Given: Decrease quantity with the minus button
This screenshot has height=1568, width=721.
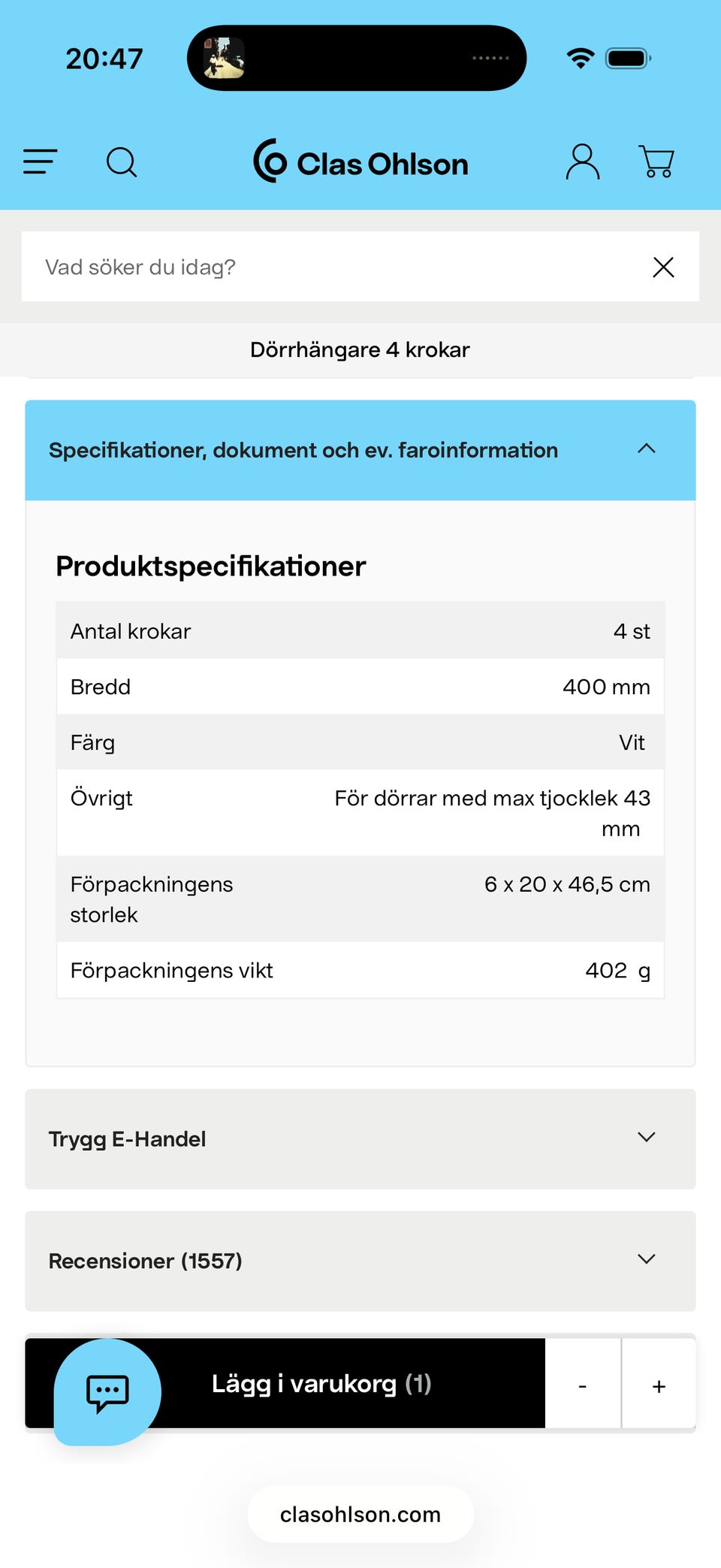Looking at the screenshot, I should click(x=583, y=1384).
